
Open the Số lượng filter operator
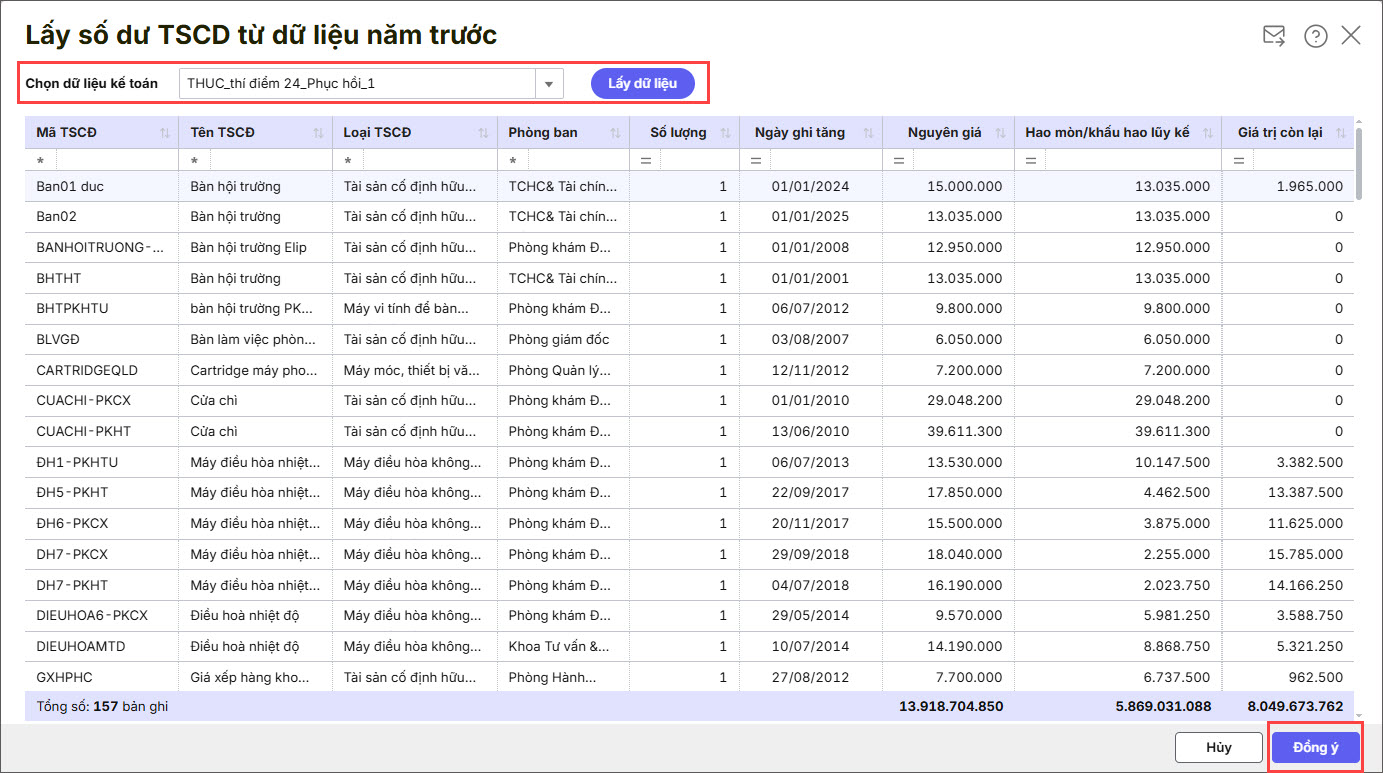point(645,161)
